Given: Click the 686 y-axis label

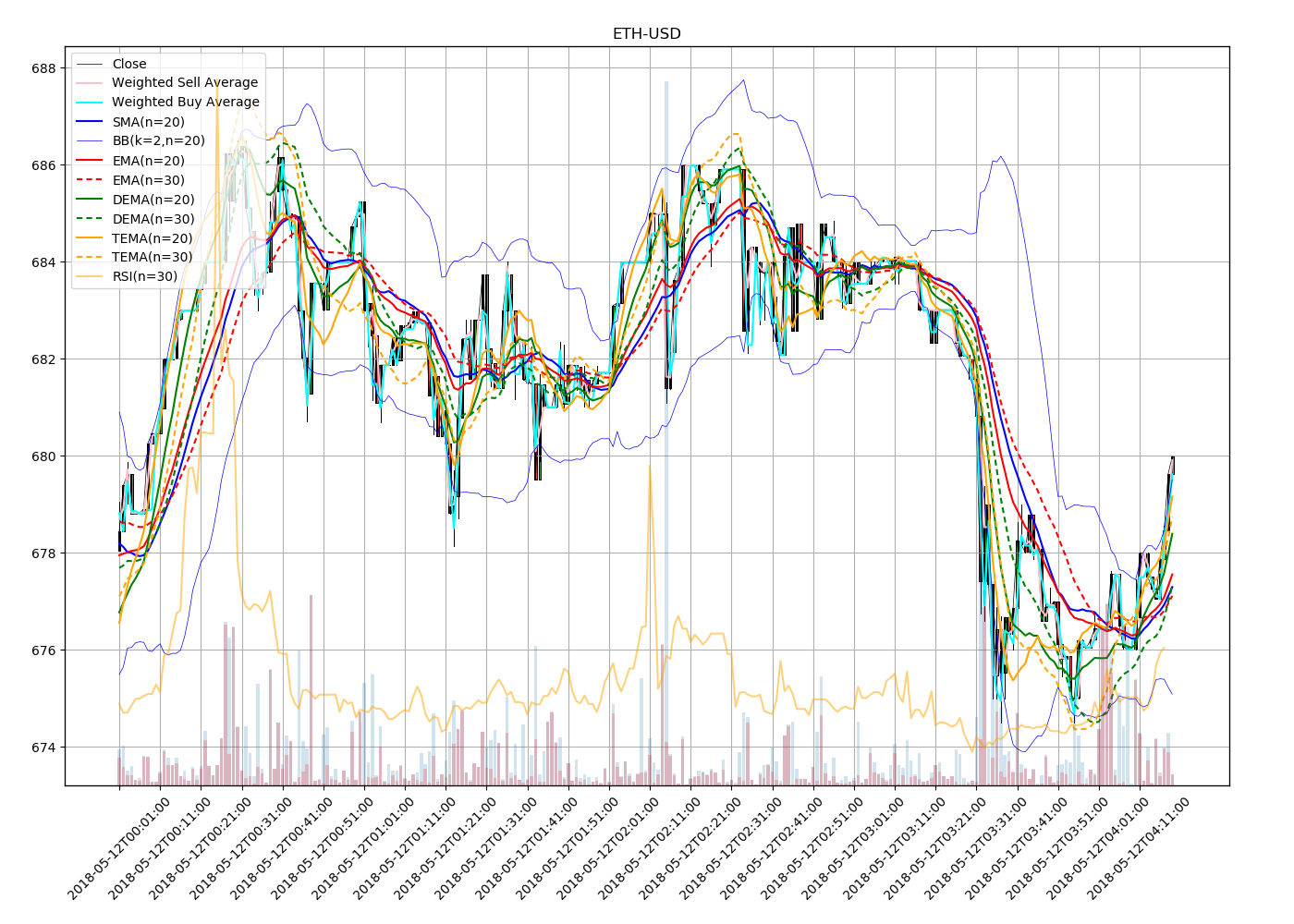Looking at the screenshot, I should [x=43, y=165].
